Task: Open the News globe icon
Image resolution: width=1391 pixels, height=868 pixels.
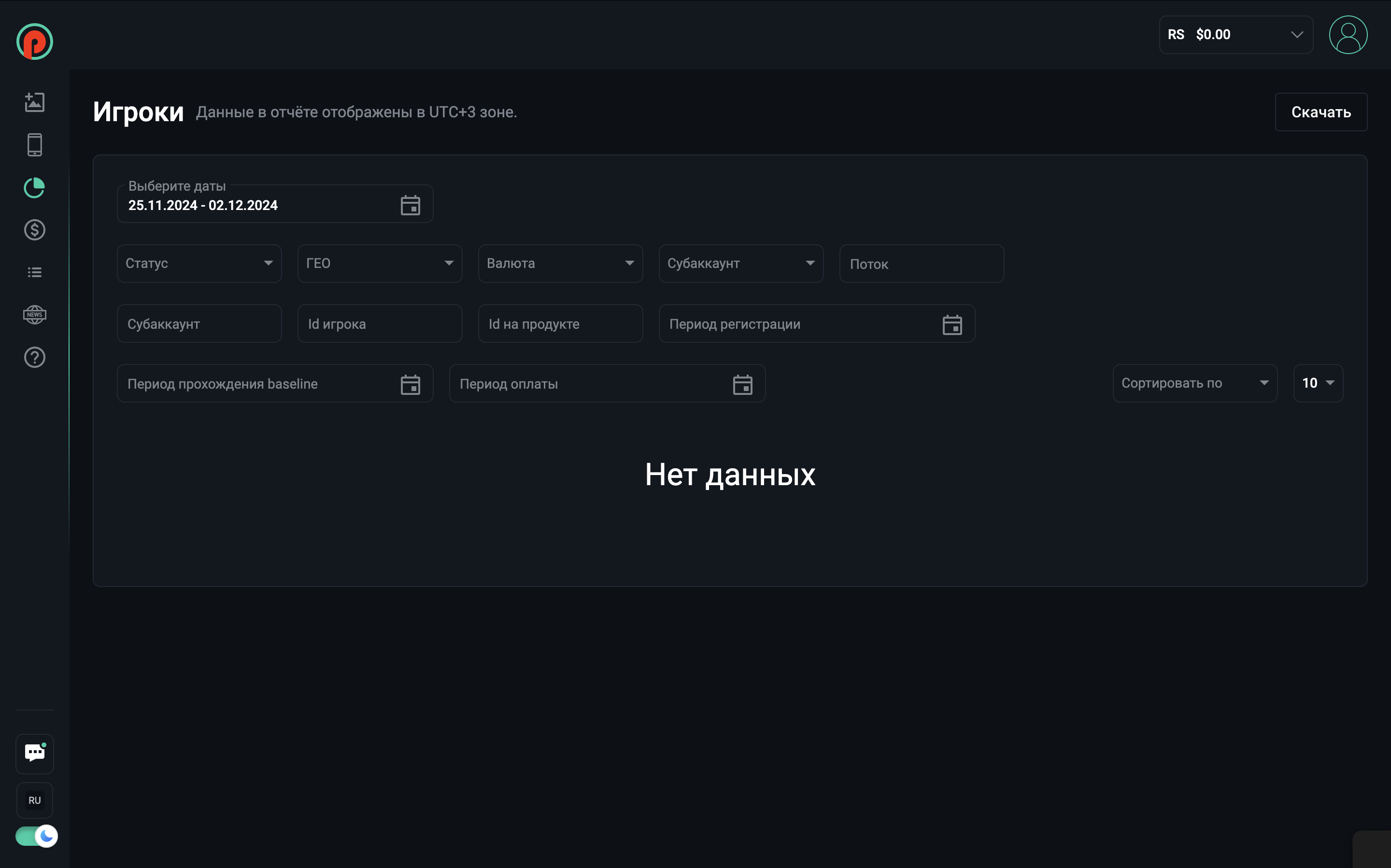Action: pos(34,315)
